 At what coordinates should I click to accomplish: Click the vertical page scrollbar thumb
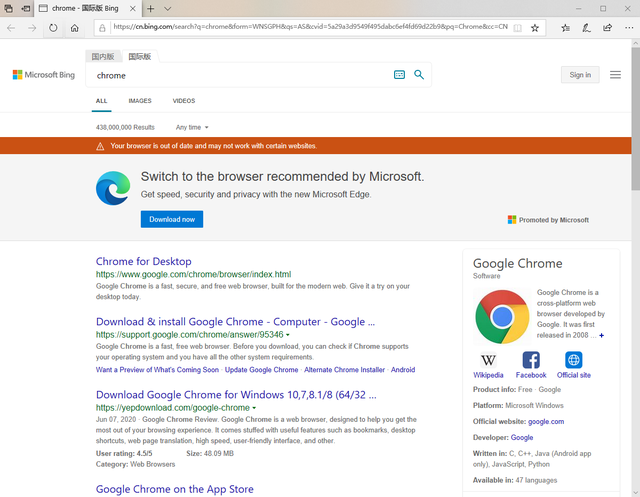pos(635,118)
